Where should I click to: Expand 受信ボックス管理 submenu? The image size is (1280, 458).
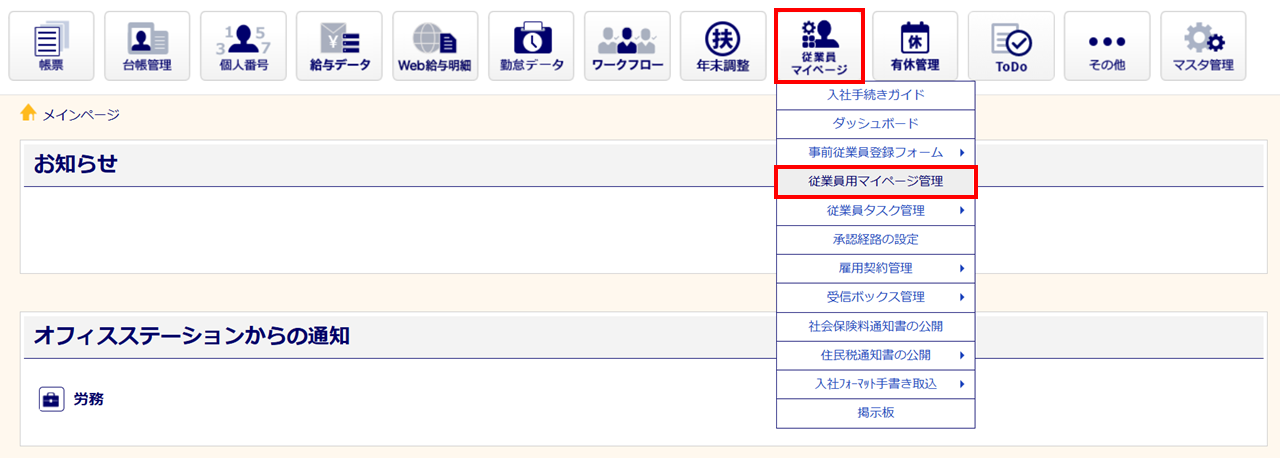coord(876,297)
